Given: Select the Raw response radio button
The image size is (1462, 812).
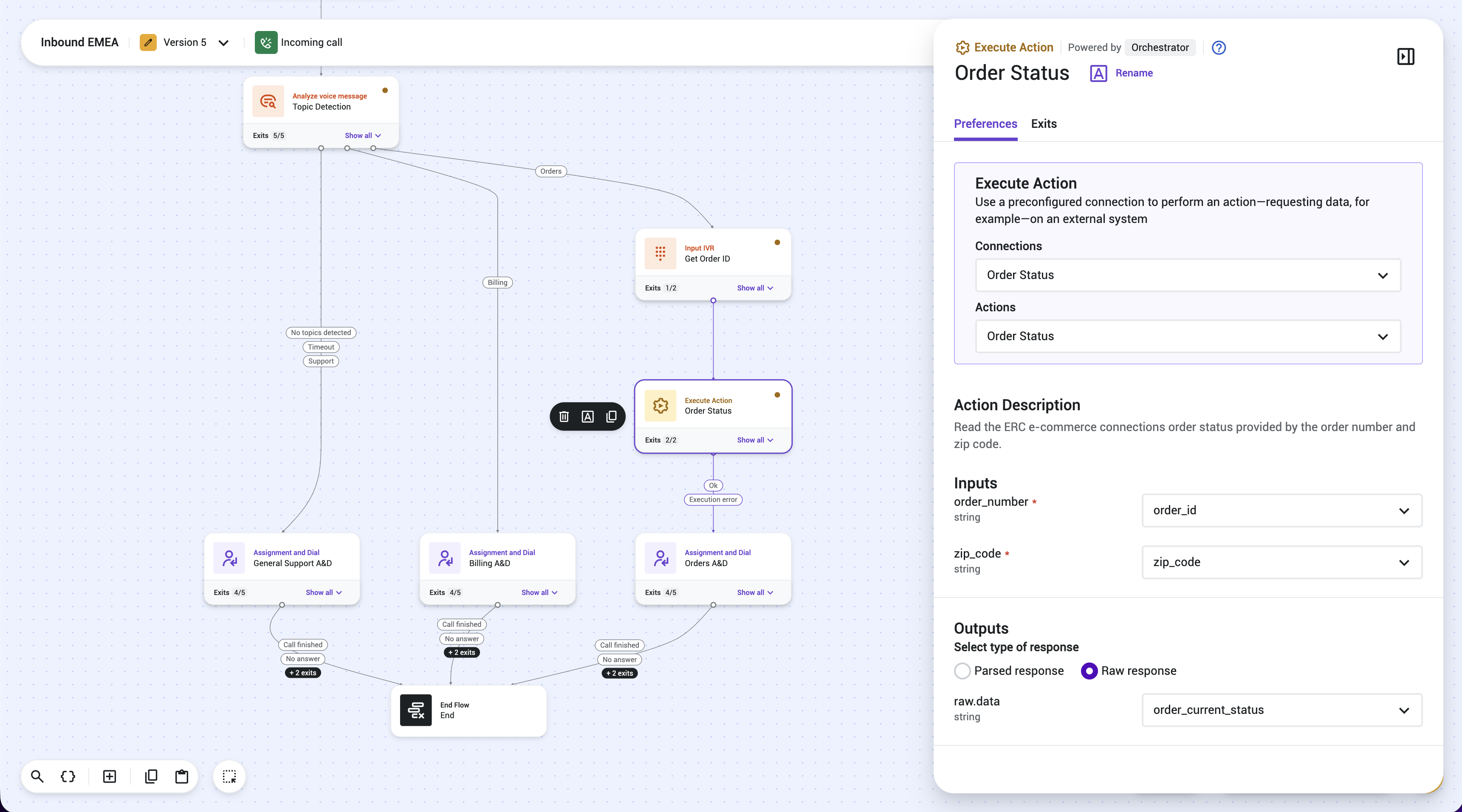Looking at the screenshot, I should pos(1089,671).
